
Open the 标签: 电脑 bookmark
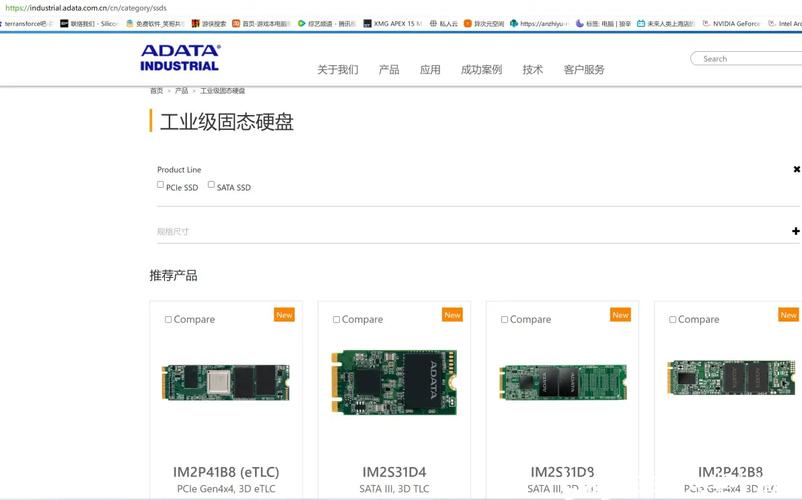pos(603,24)
